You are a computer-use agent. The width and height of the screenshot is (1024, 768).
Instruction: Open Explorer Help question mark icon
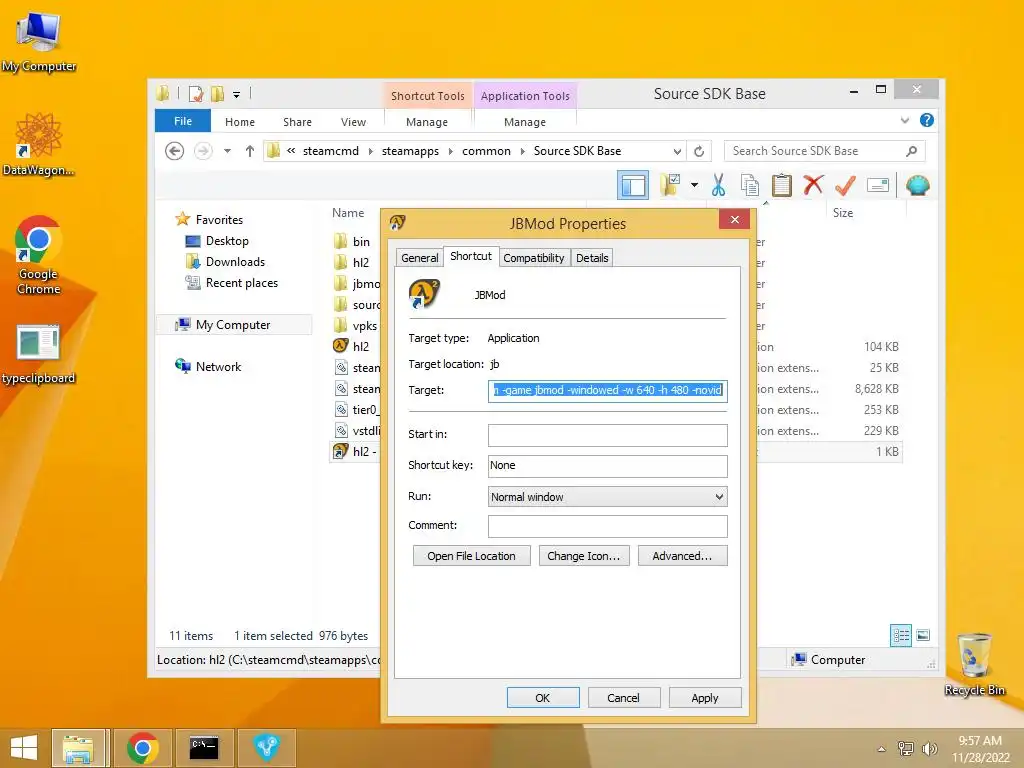tap(927, 120)
